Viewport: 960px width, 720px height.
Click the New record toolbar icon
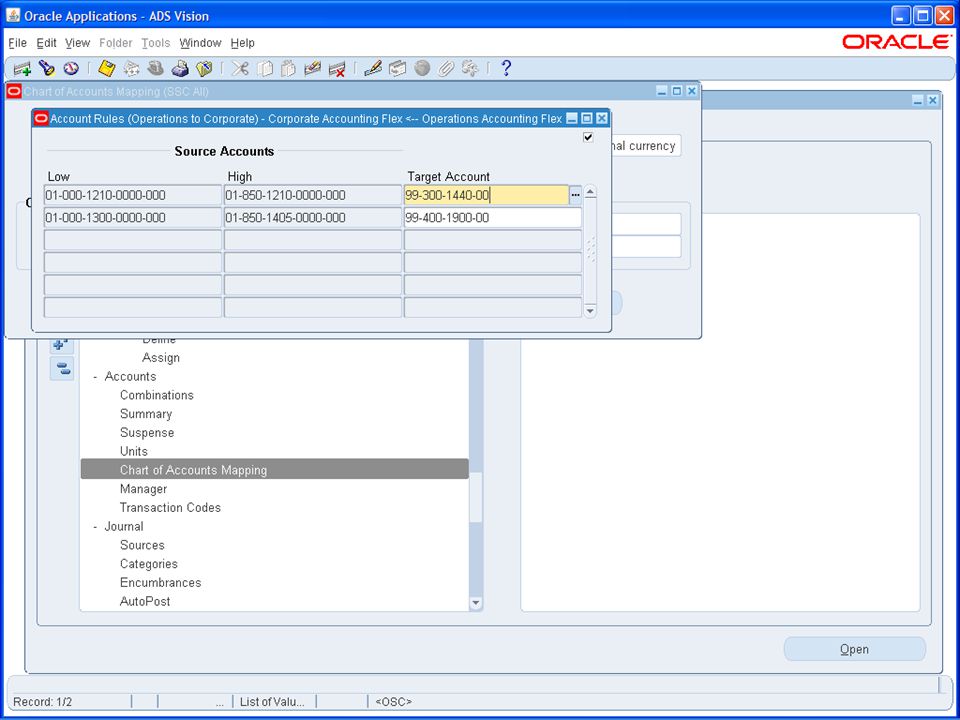coord(22,69)
